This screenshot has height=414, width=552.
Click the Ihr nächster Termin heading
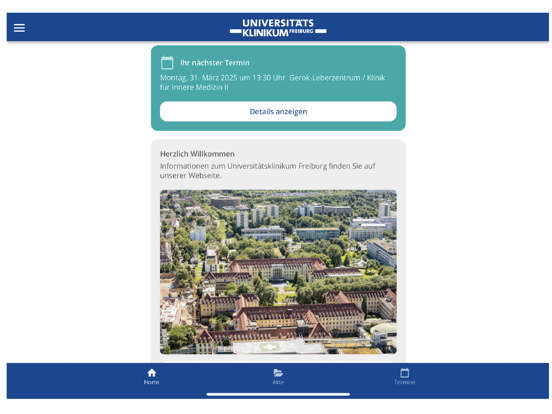(x=215, y=63)
